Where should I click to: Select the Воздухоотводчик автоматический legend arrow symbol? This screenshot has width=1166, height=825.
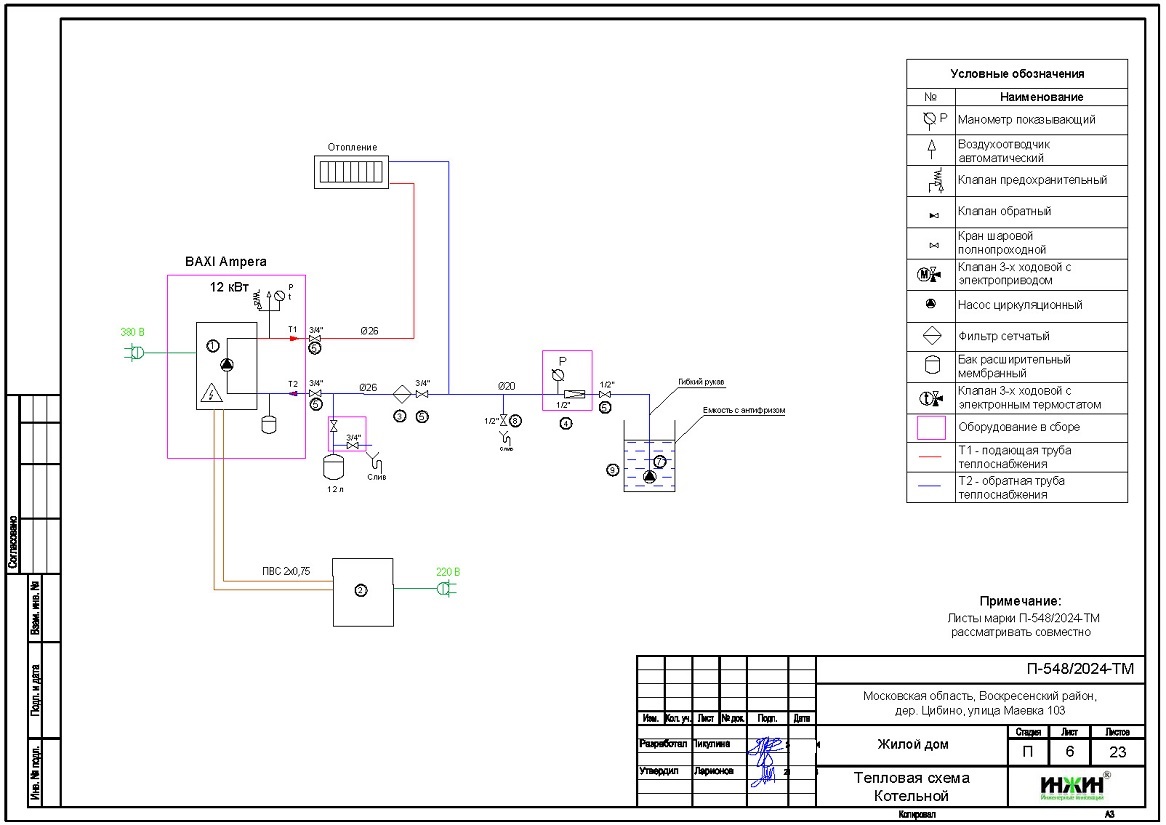tap(930, 150)
